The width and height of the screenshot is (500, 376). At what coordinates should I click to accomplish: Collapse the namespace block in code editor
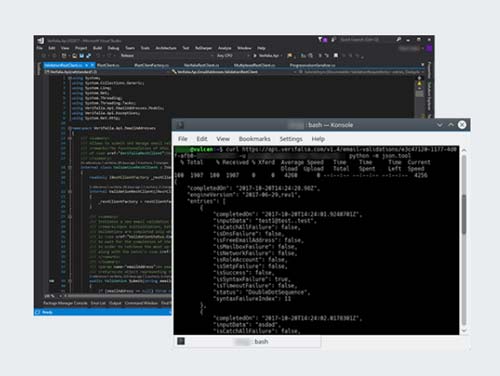tap(70, 128)
